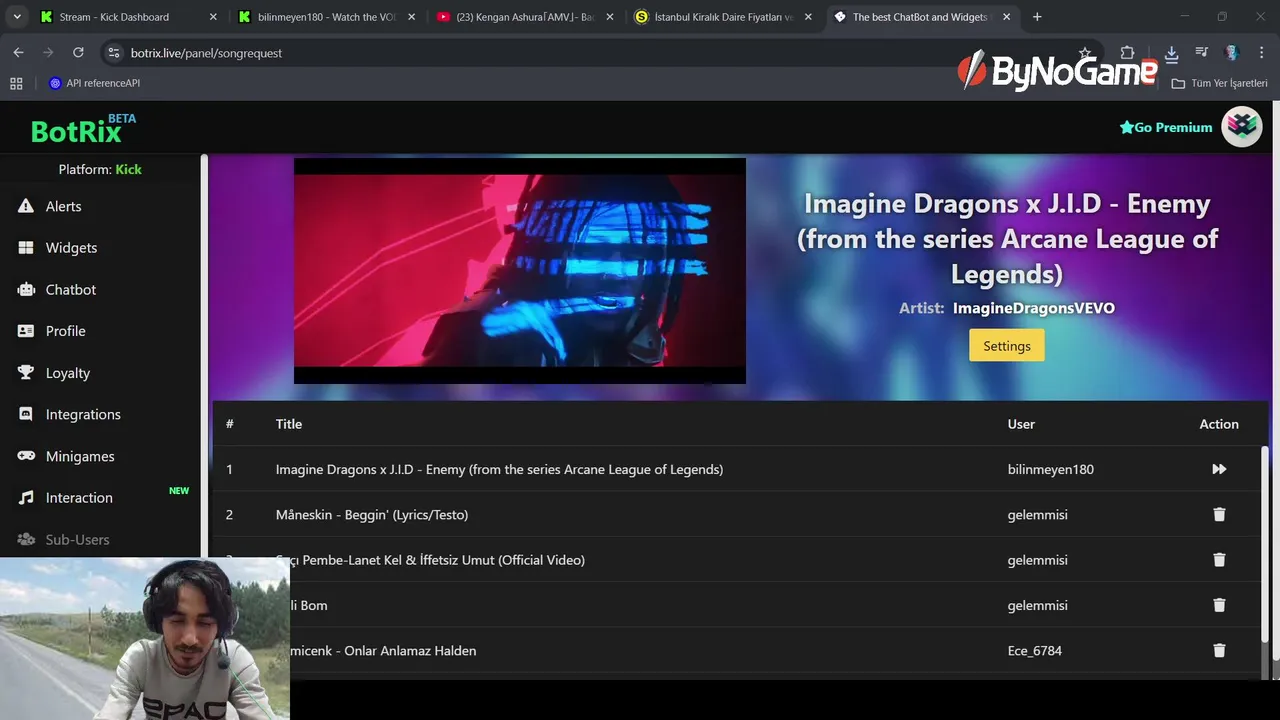The height and width of the screenshot is (720, 1280).
Task: Switch to İstanbul Kiralık Daire tab
Action: click(723, 17)
